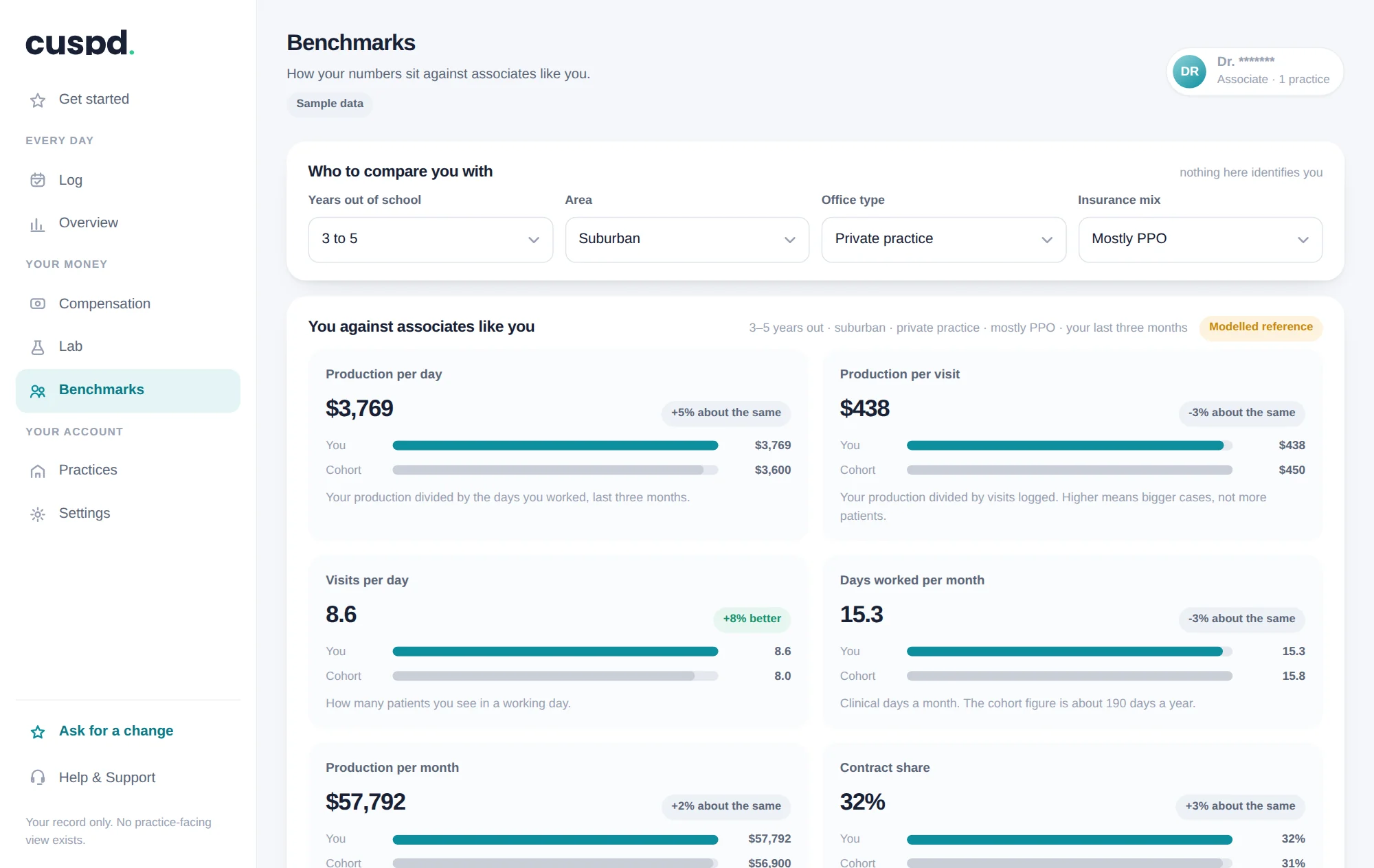
Task: Click the Contract share card title
Action: 885,768
